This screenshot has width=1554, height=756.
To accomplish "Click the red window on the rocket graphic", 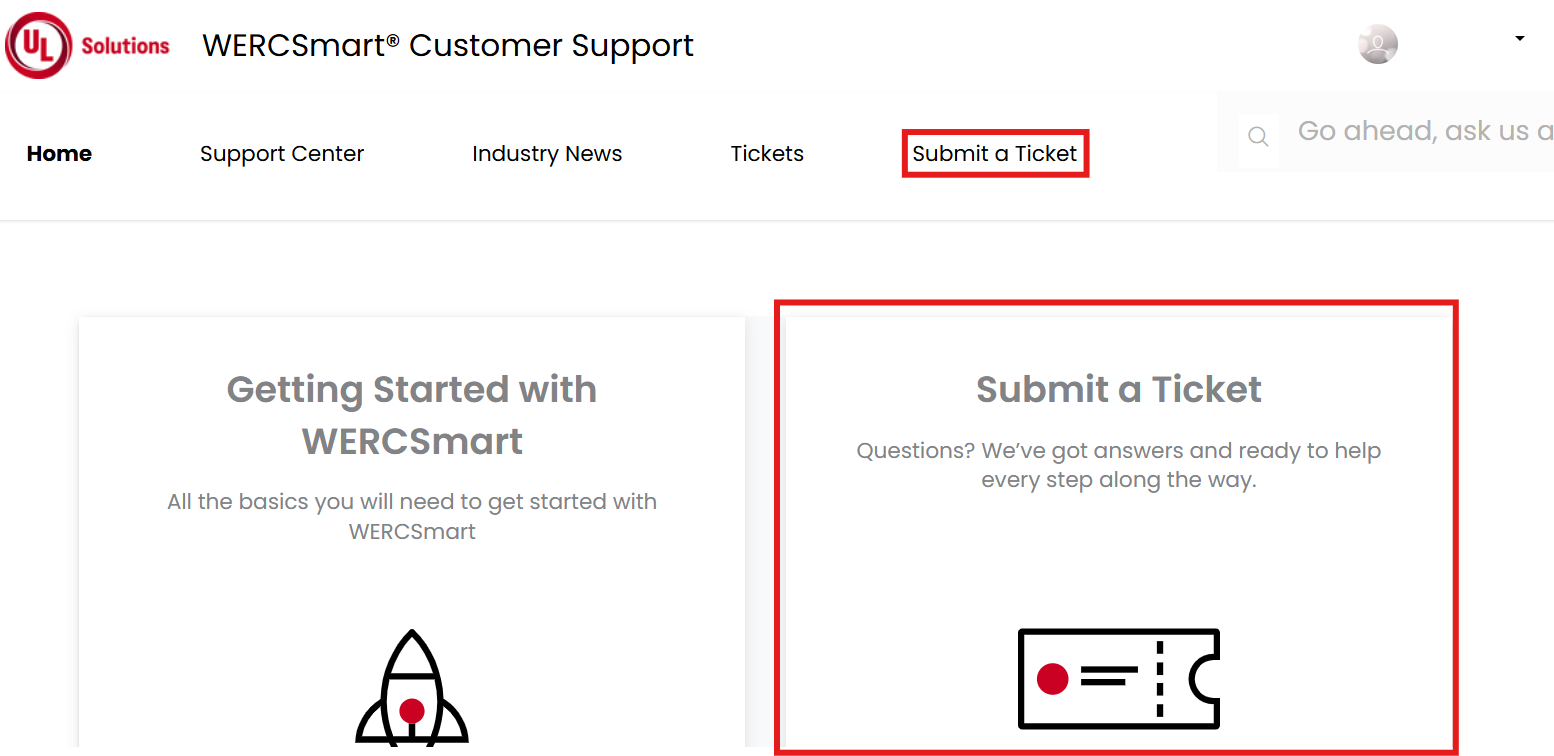I will (412, 711).
